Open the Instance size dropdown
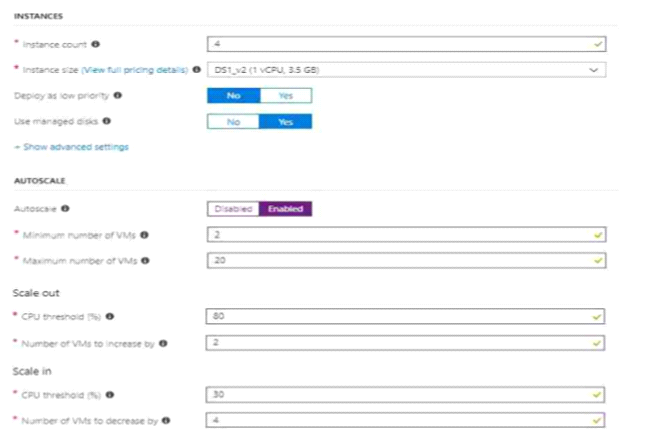656x447 pixels. click(406, 70)
